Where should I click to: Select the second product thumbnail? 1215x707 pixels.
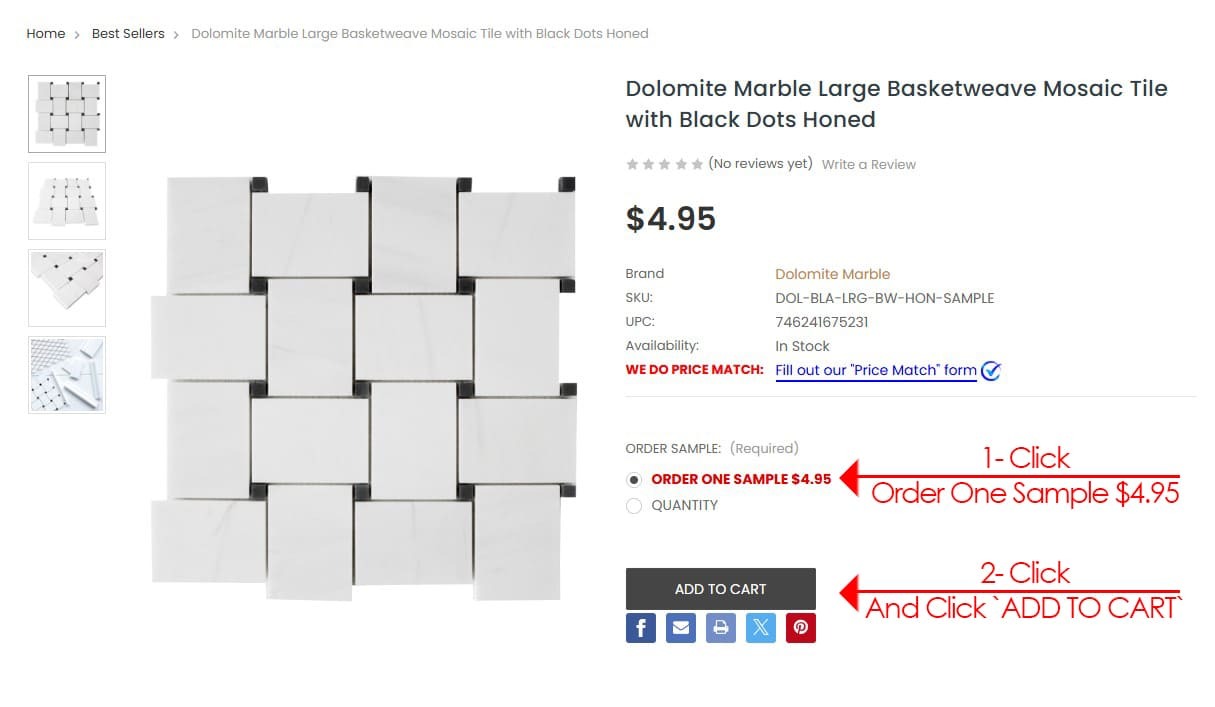click(66, 201)
